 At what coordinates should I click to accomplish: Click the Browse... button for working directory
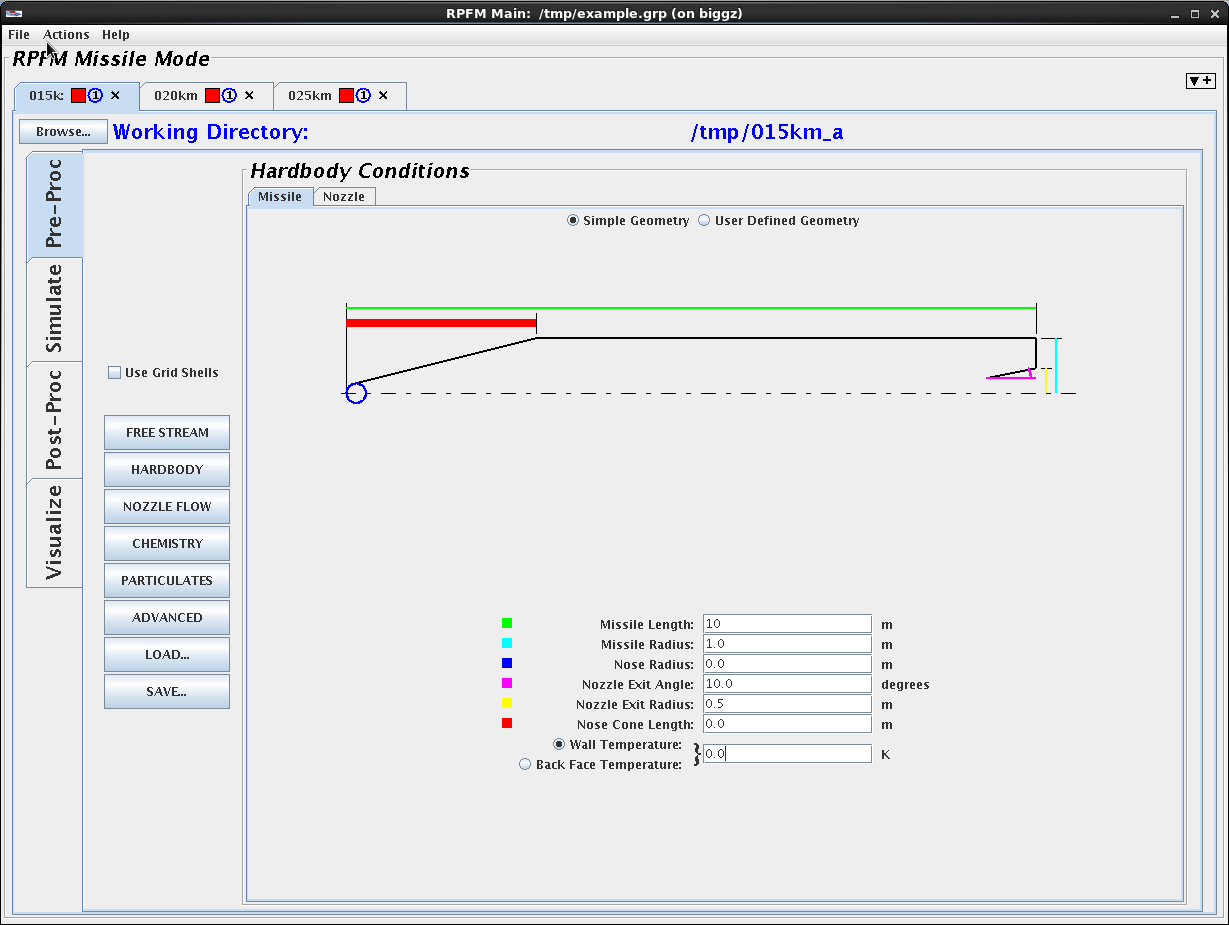click(x=63, y=132)
